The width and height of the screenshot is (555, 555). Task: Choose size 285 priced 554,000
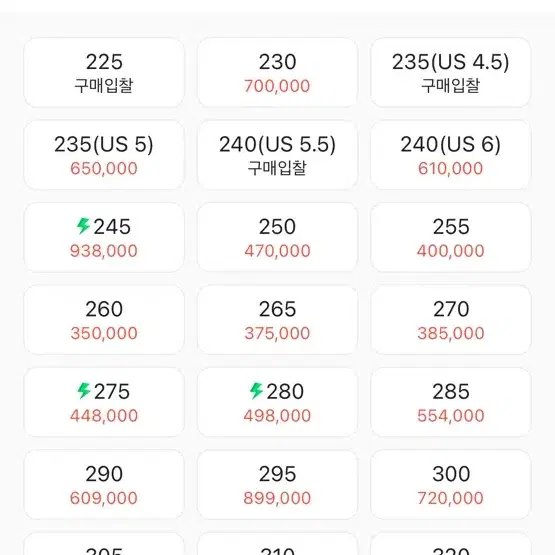(x=451, y=402)
